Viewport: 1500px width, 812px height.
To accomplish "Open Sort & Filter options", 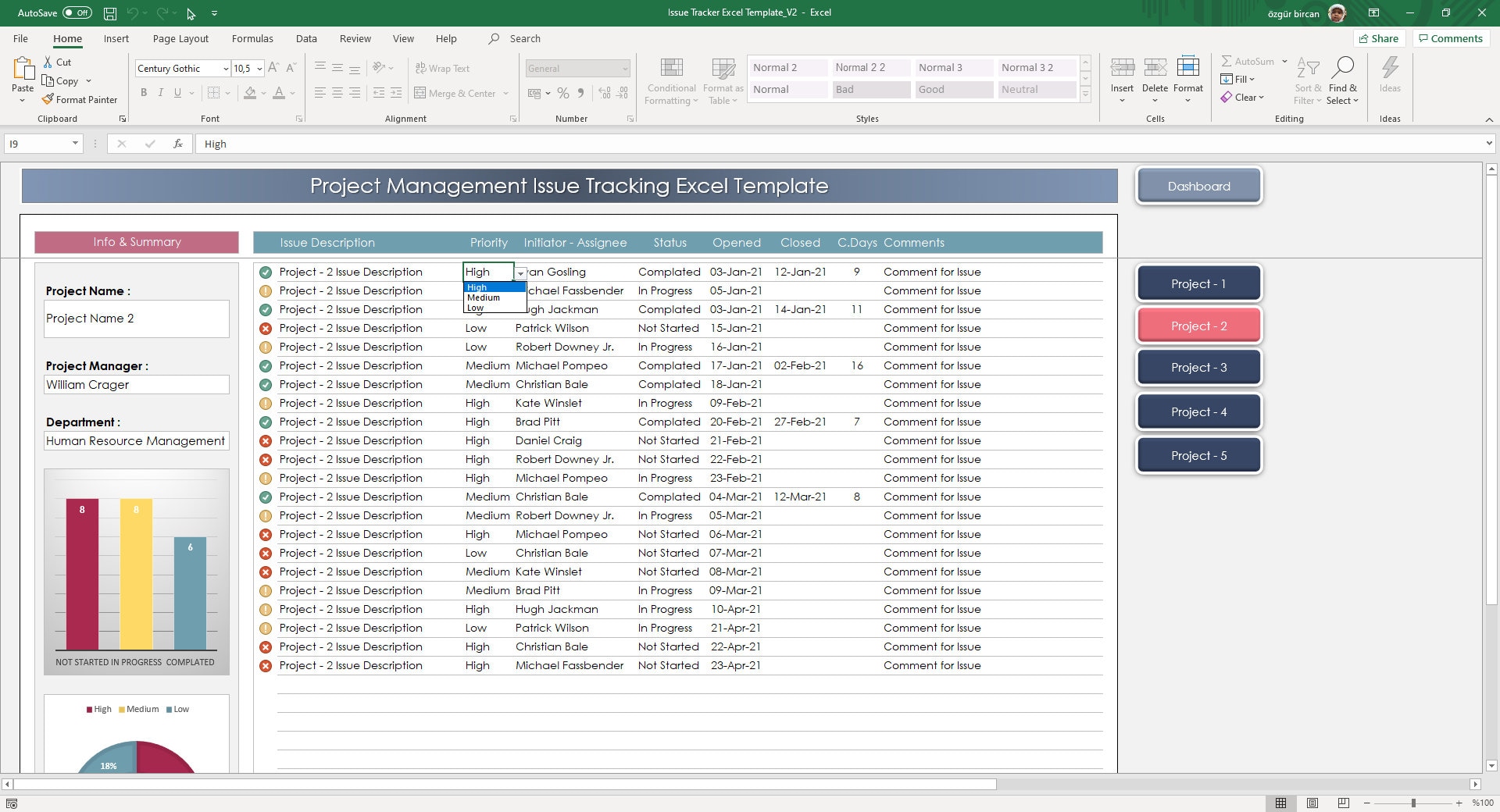I will tap(1308, 80).
